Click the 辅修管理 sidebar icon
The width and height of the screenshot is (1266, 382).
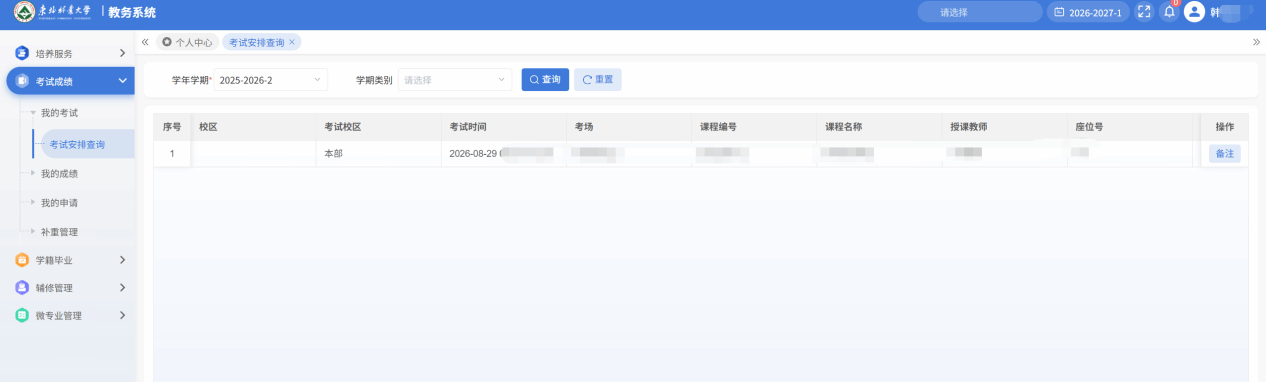[22, 288]
